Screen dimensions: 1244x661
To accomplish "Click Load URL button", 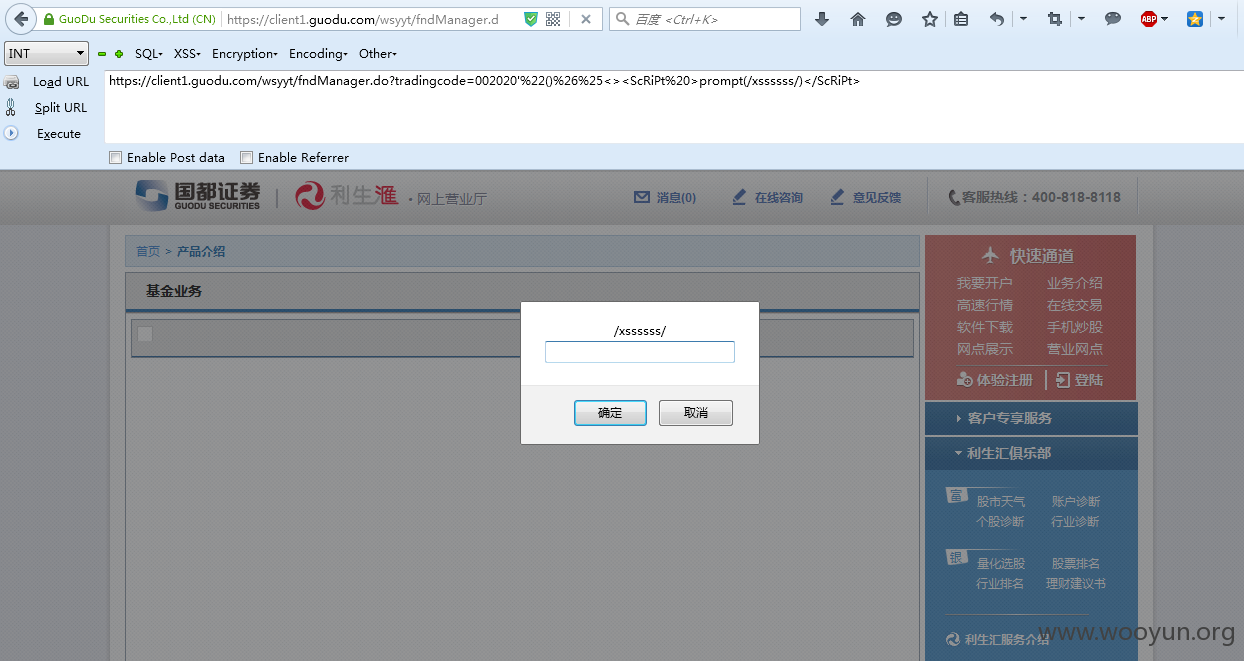I will (61, 82).
